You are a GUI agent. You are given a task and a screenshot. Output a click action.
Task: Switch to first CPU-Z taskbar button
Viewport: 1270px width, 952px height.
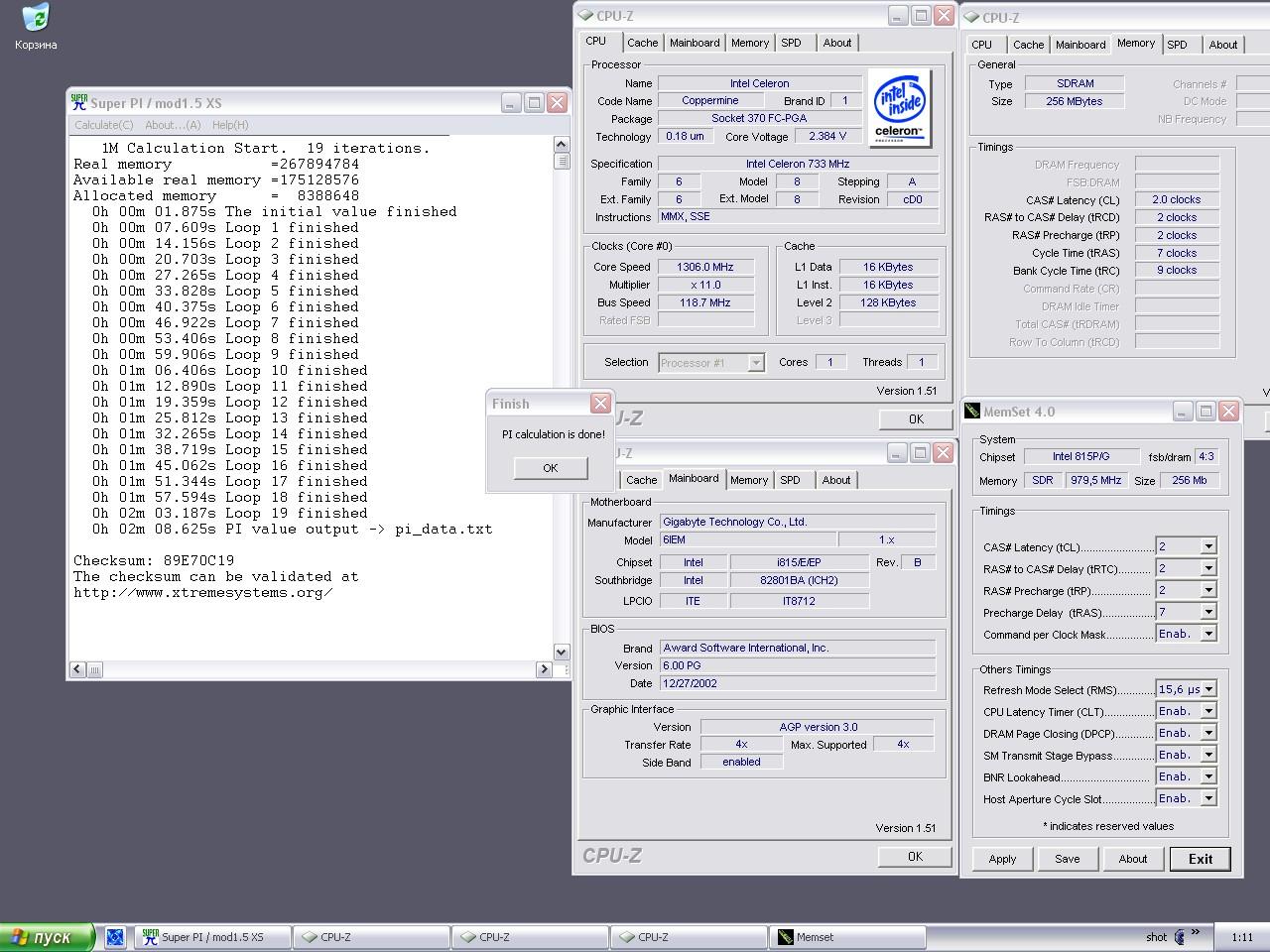[371, 937]
